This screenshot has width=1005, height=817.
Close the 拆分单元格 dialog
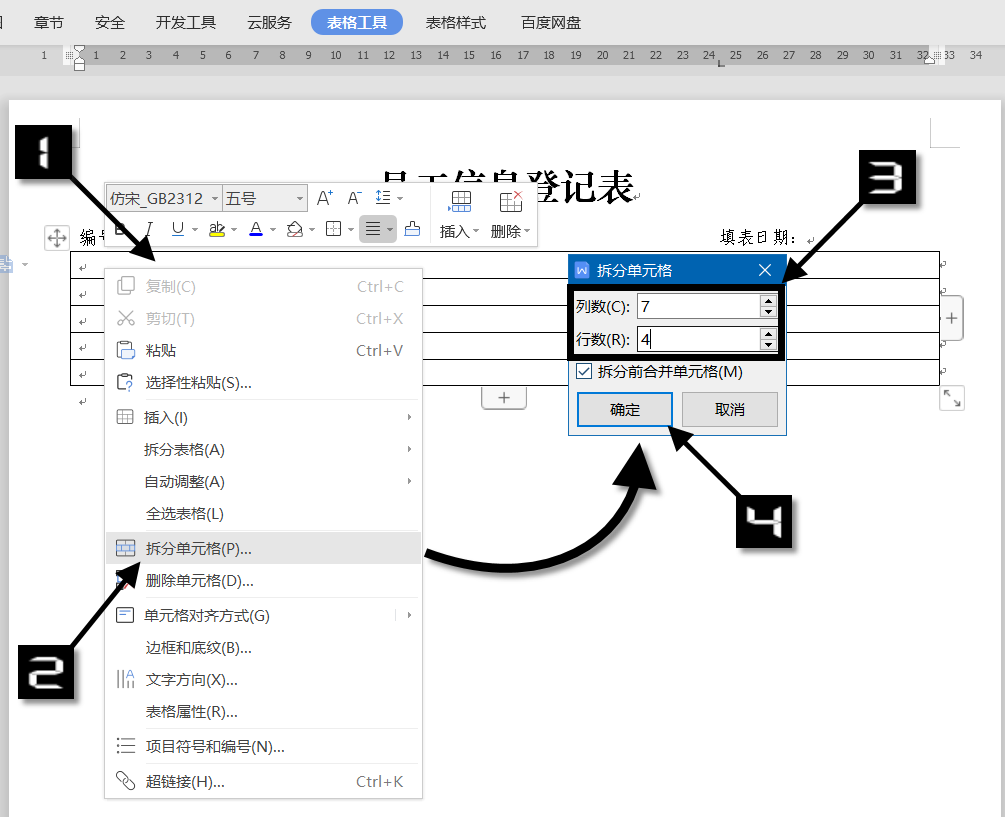(765, 270)
